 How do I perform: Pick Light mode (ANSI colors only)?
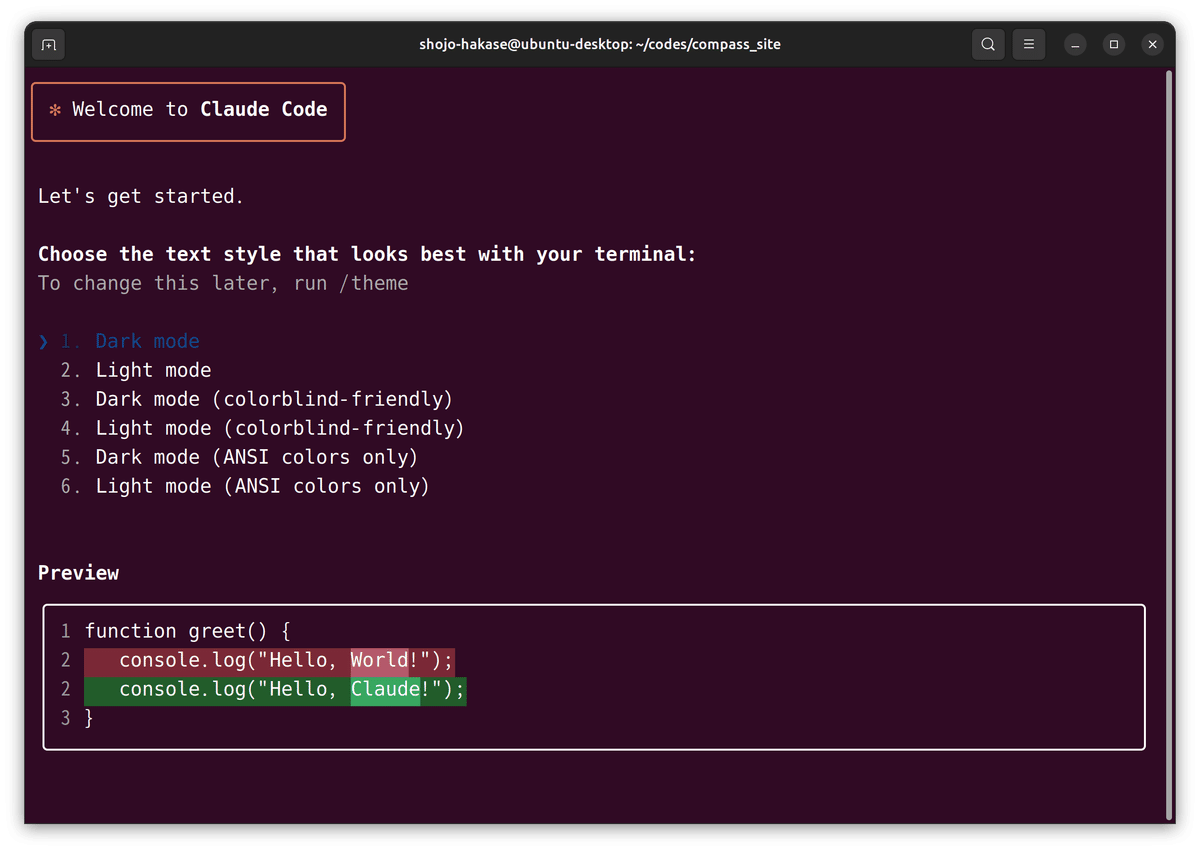[262, 487]
